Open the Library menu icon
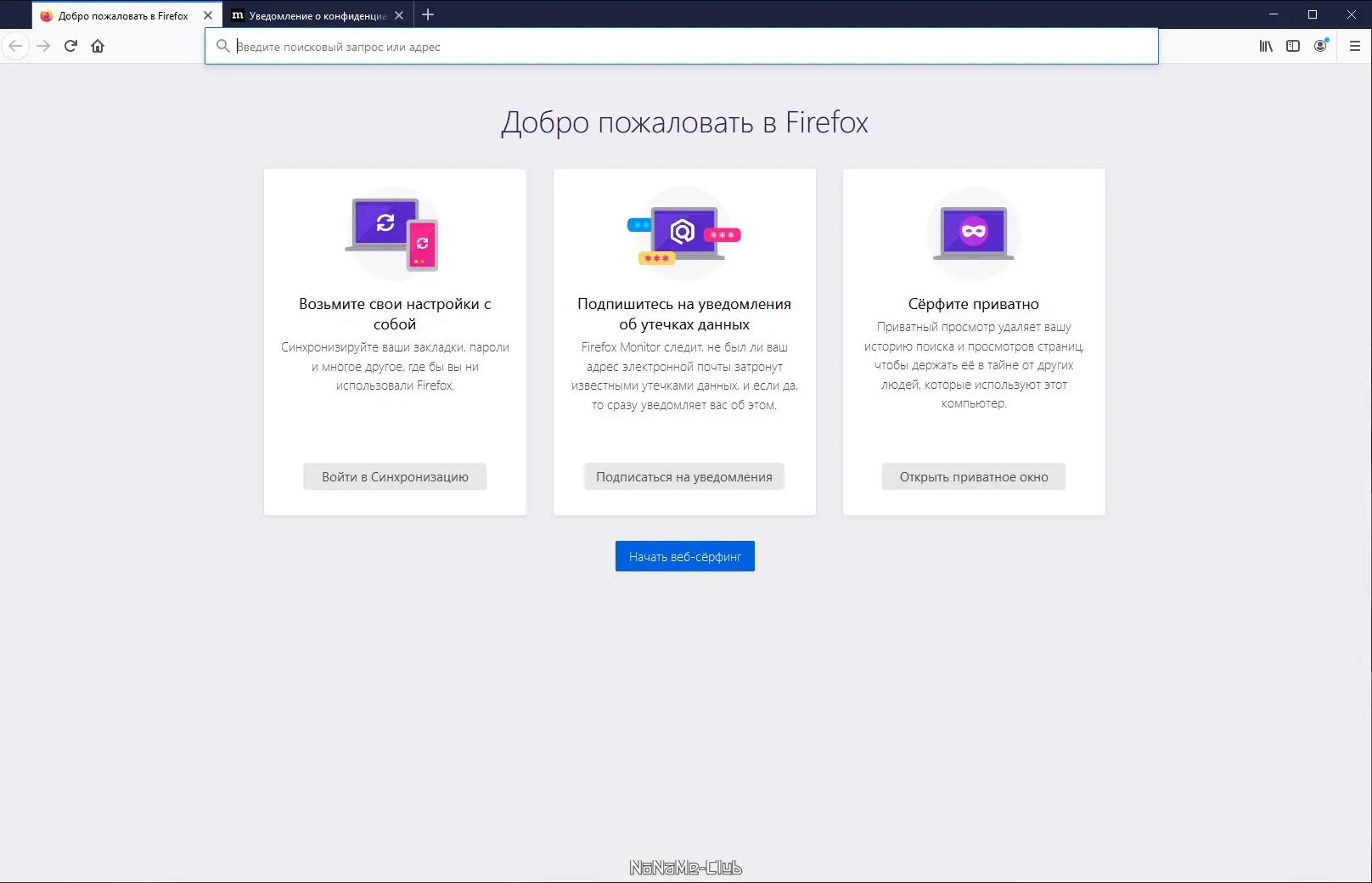 point(1265,46)
